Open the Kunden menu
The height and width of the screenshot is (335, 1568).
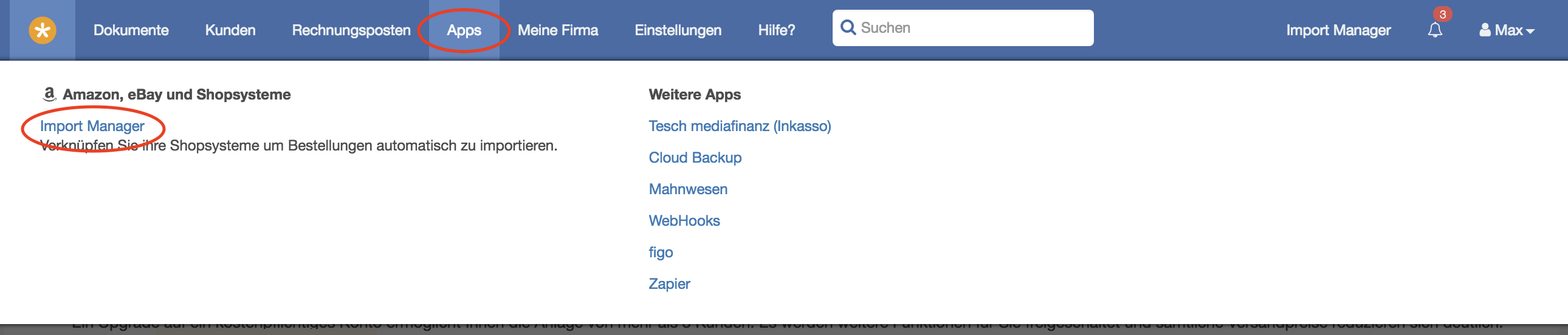(230, 30)
